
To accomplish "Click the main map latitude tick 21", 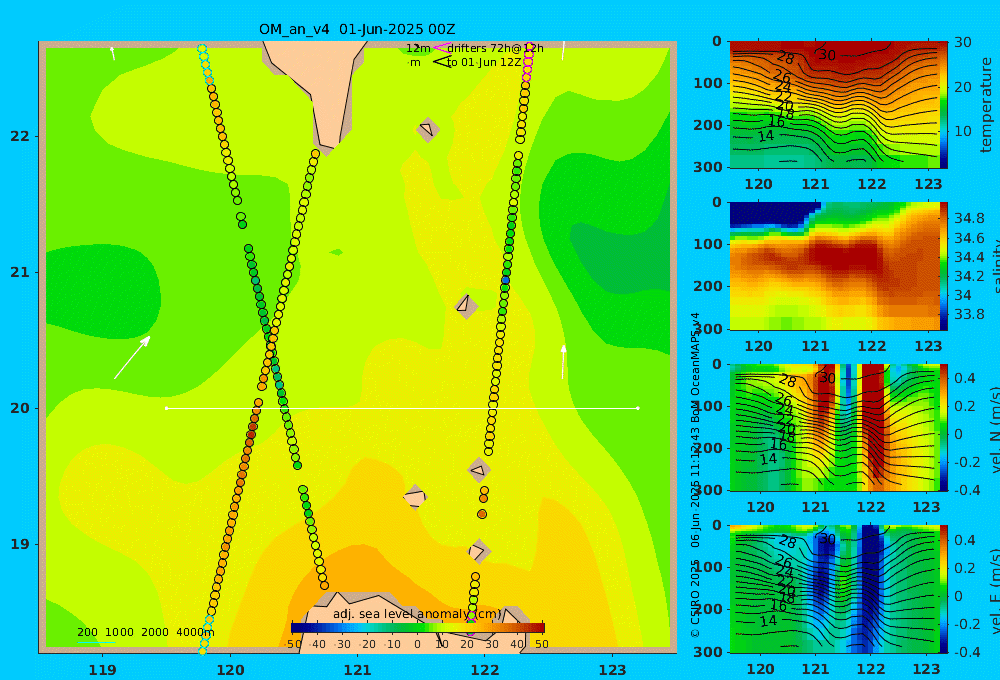I will pyautogui.click(x=20, y=272).
